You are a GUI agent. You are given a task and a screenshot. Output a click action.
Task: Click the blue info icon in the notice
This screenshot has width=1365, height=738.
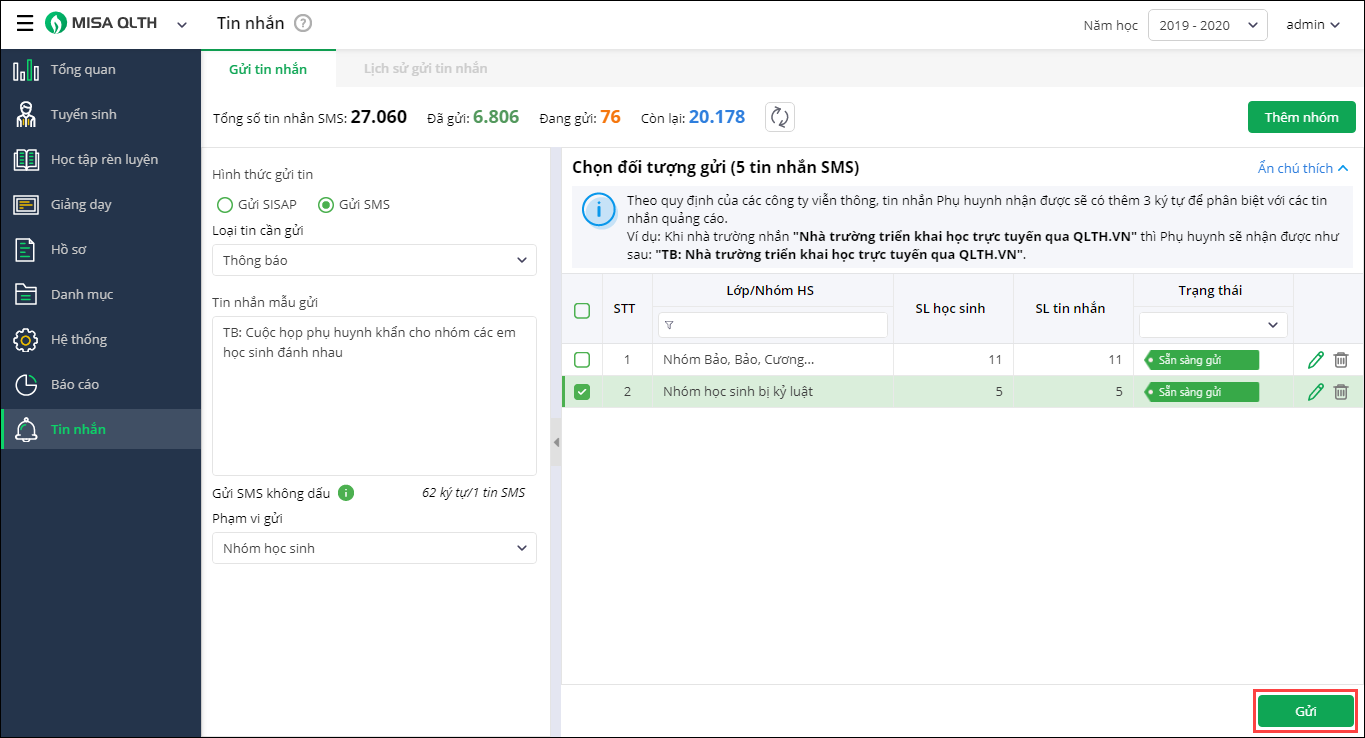coord(599,210)
